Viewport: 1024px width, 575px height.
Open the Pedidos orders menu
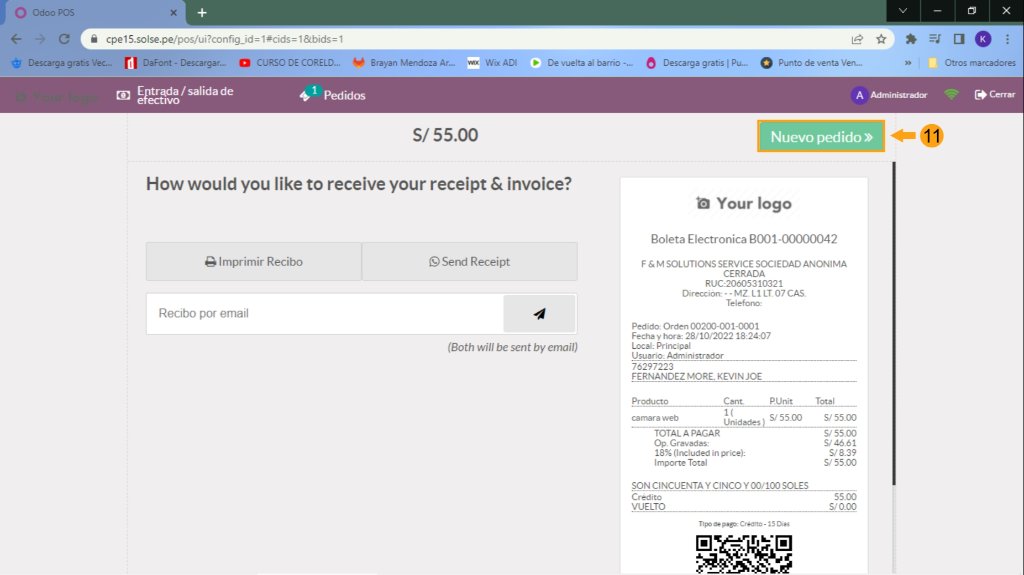pyautogui.click(x=334, y=95)
